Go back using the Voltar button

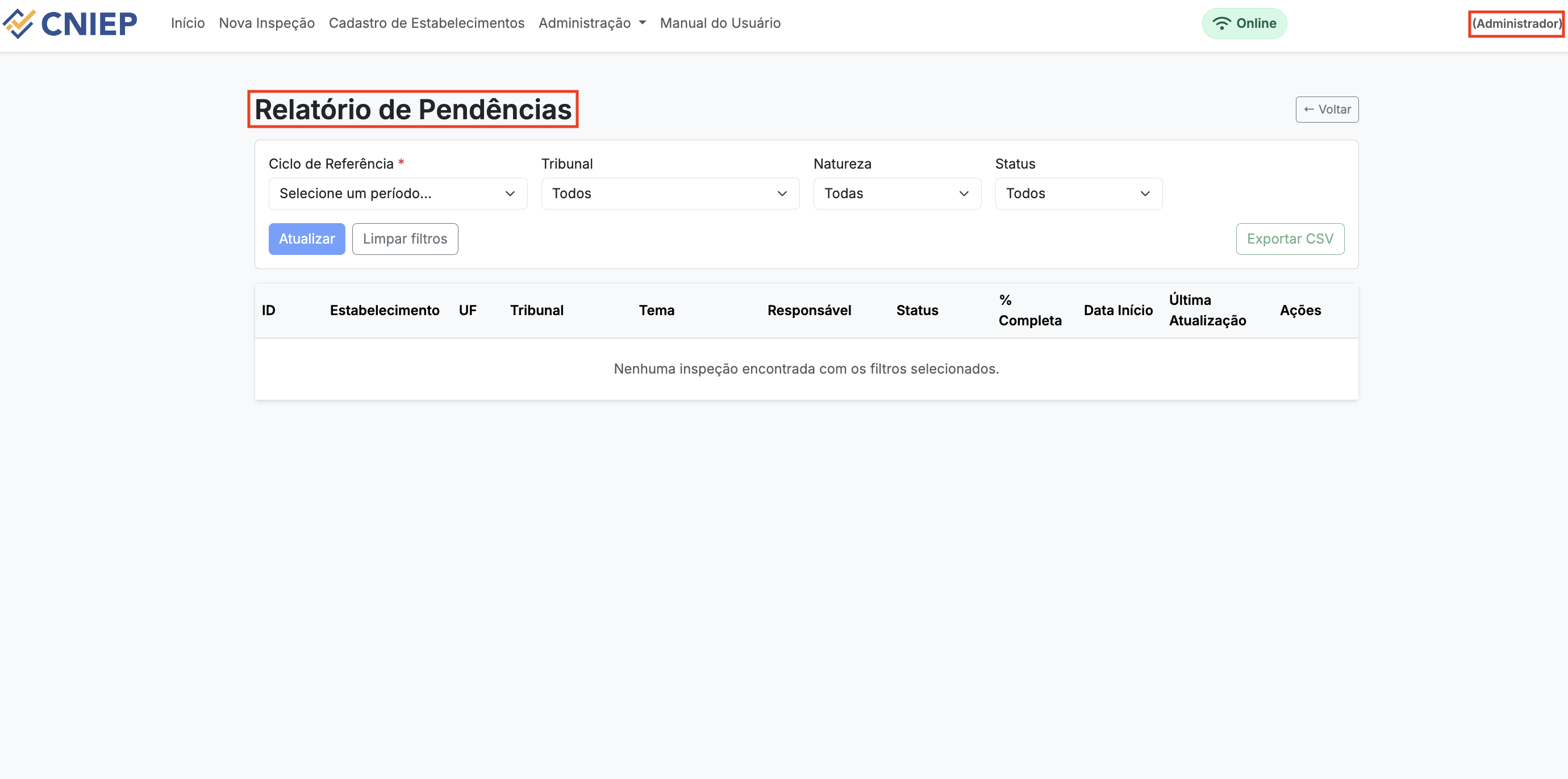[1327, 110]
